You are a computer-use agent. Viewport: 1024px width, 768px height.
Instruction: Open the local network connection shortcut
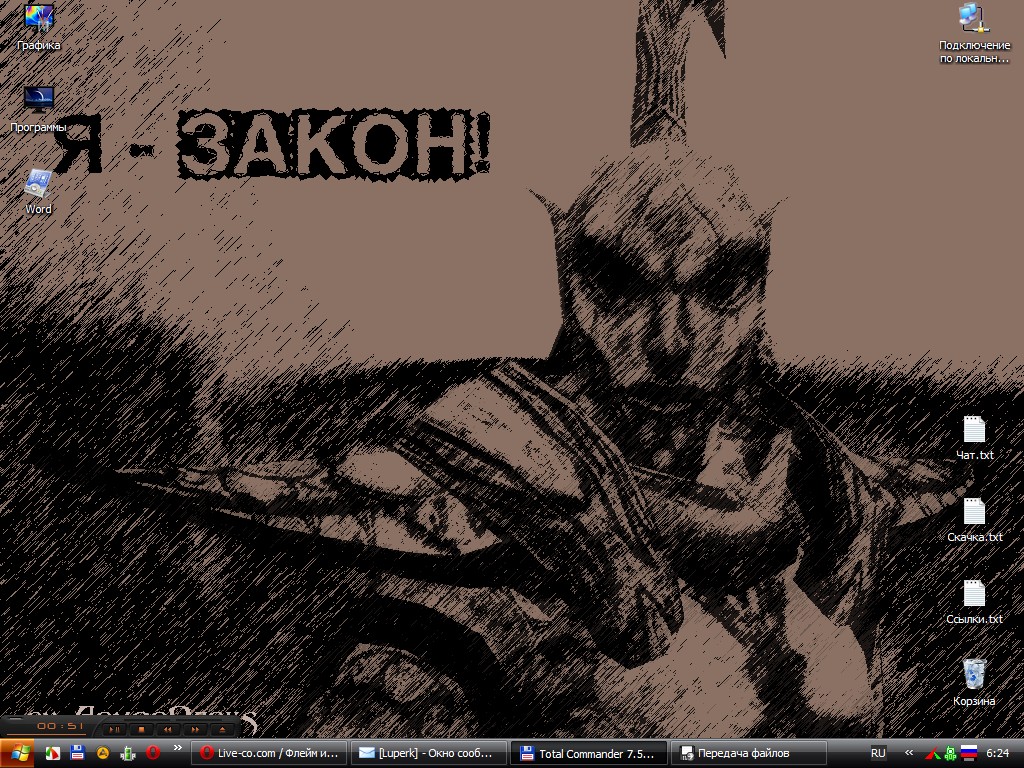(x=973, y=20)
